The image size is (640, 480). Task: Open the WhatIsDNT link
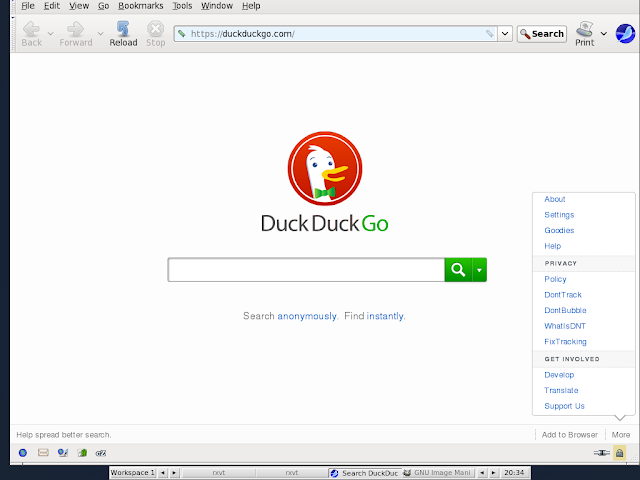565,326
